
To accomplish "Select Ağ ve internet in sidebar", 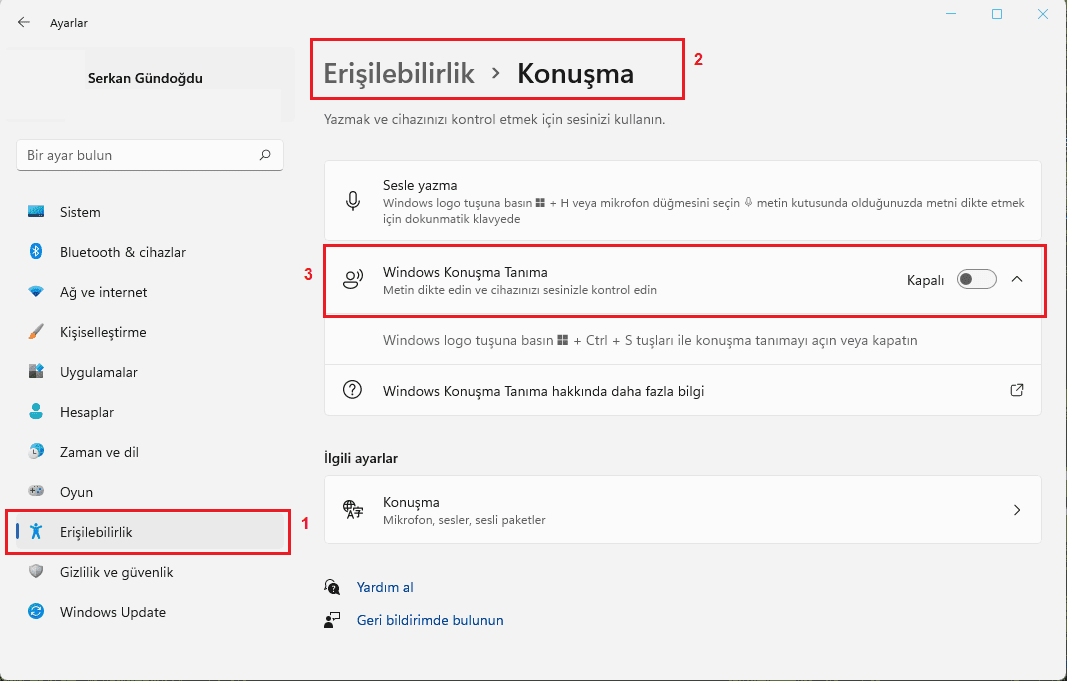I will click(x=150, y=292).
